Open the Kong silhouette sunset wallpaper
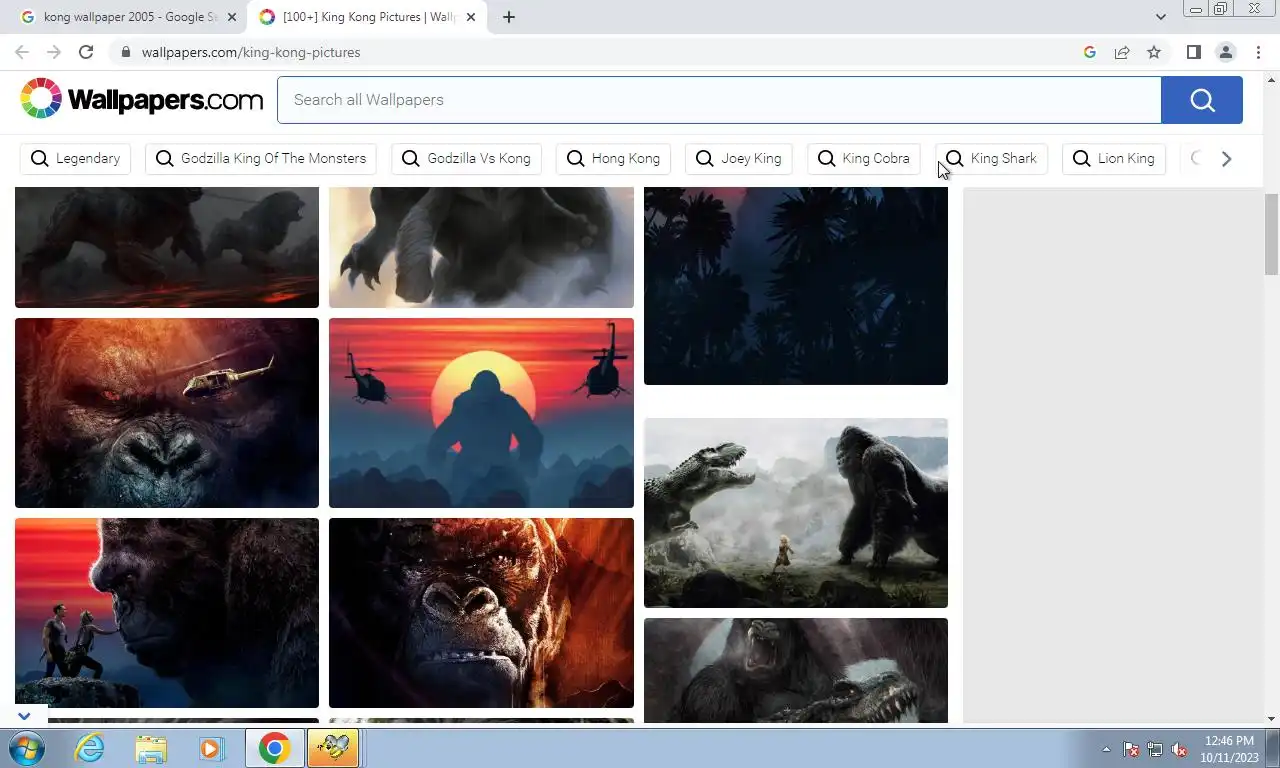1280x768 pixels. tap(481, 413)
